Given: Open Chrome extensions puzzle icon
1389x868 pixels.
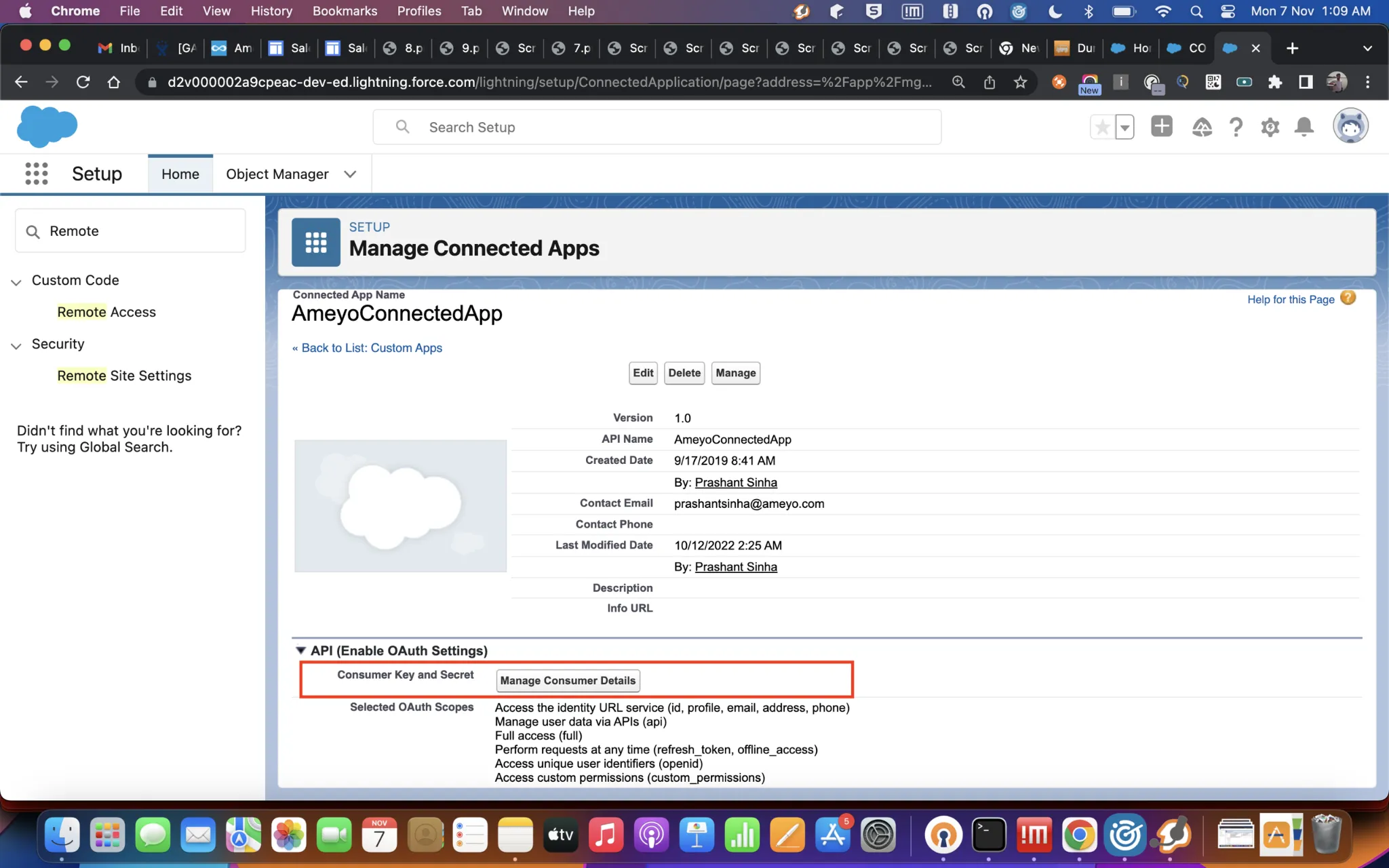Looking at the screenshot, I should [1275, 82].
